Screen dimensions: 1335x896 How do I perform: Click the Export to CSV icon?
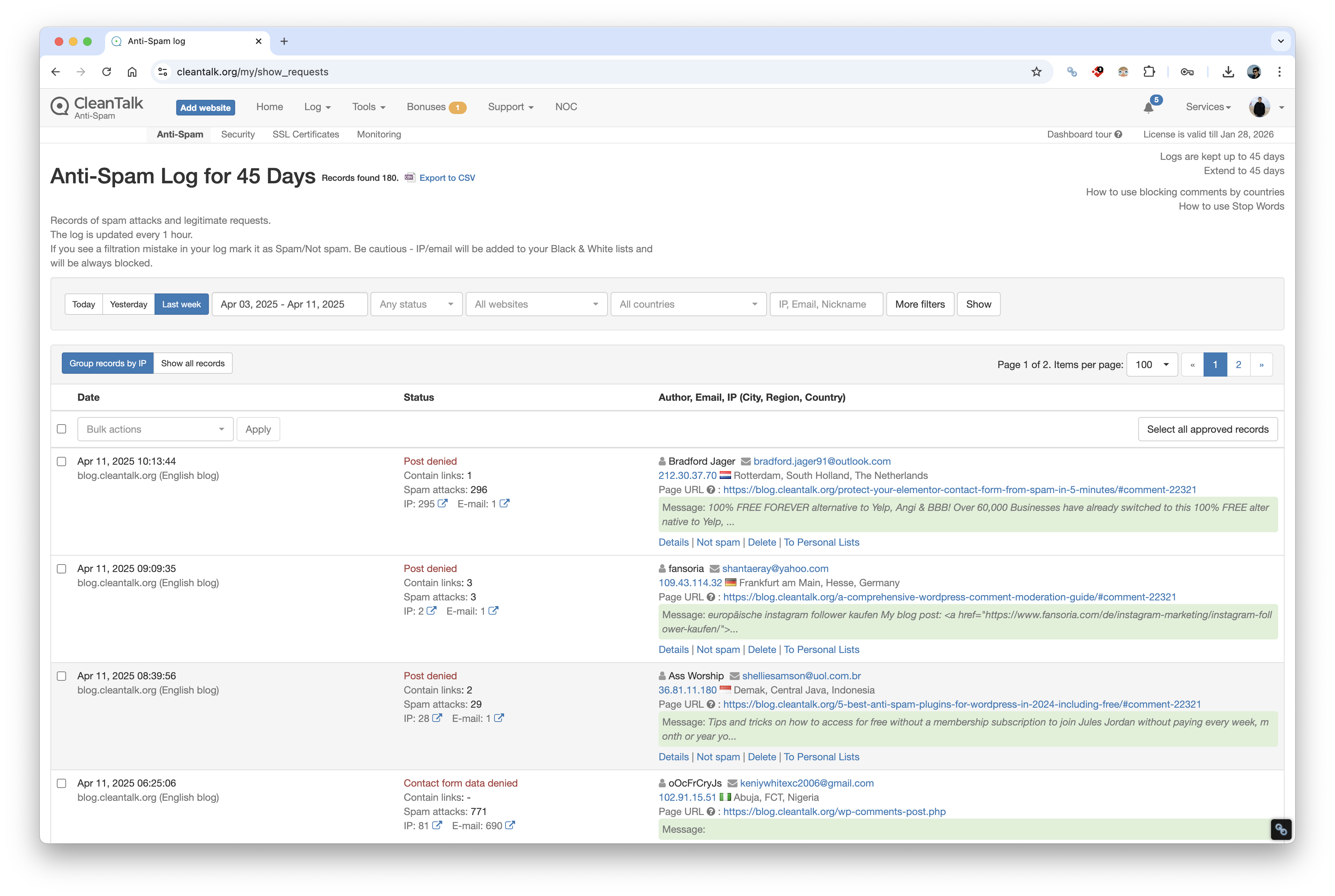[x=410, y=178]
